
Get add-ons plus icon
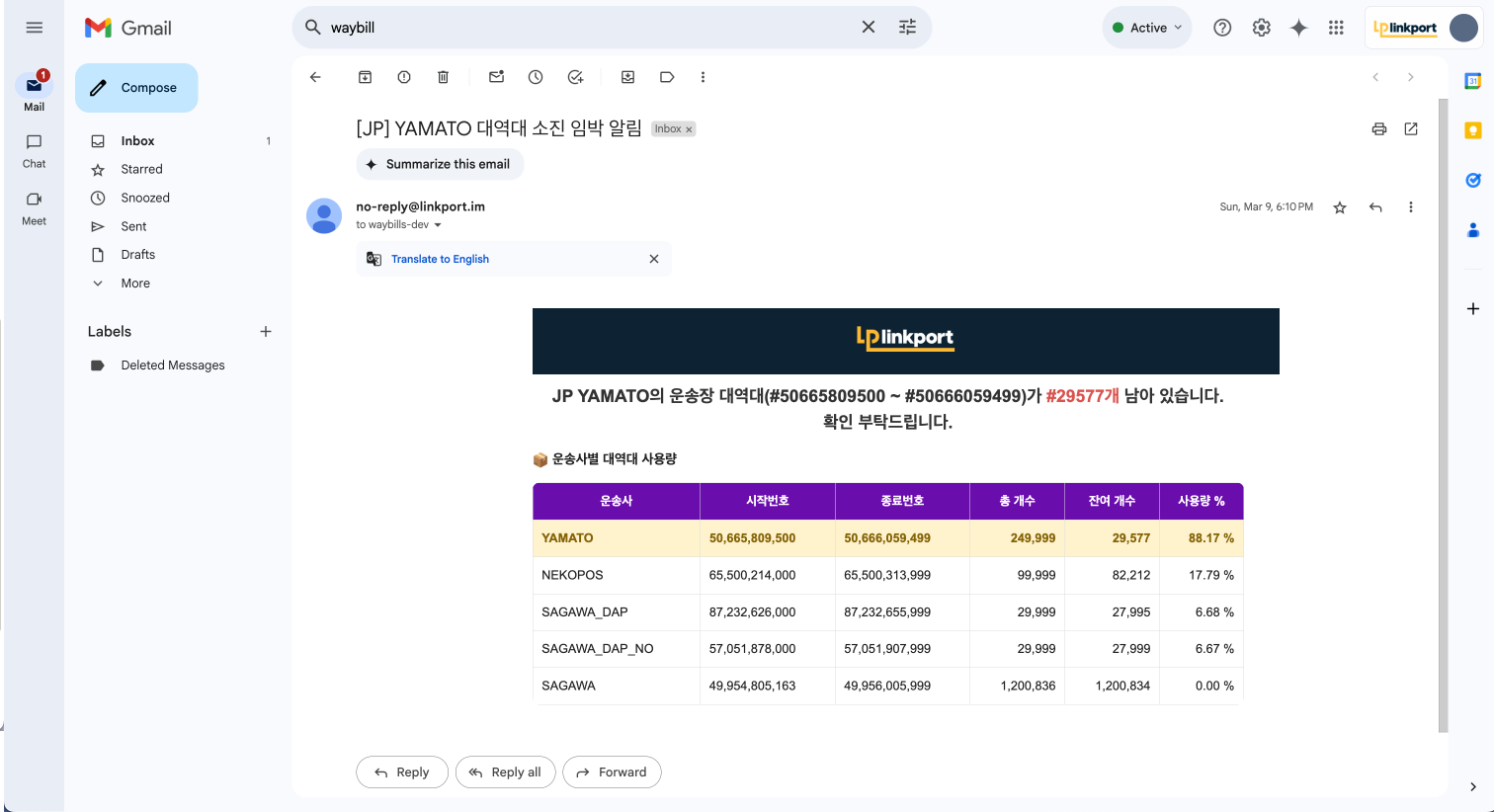[x=1473, y=309]
